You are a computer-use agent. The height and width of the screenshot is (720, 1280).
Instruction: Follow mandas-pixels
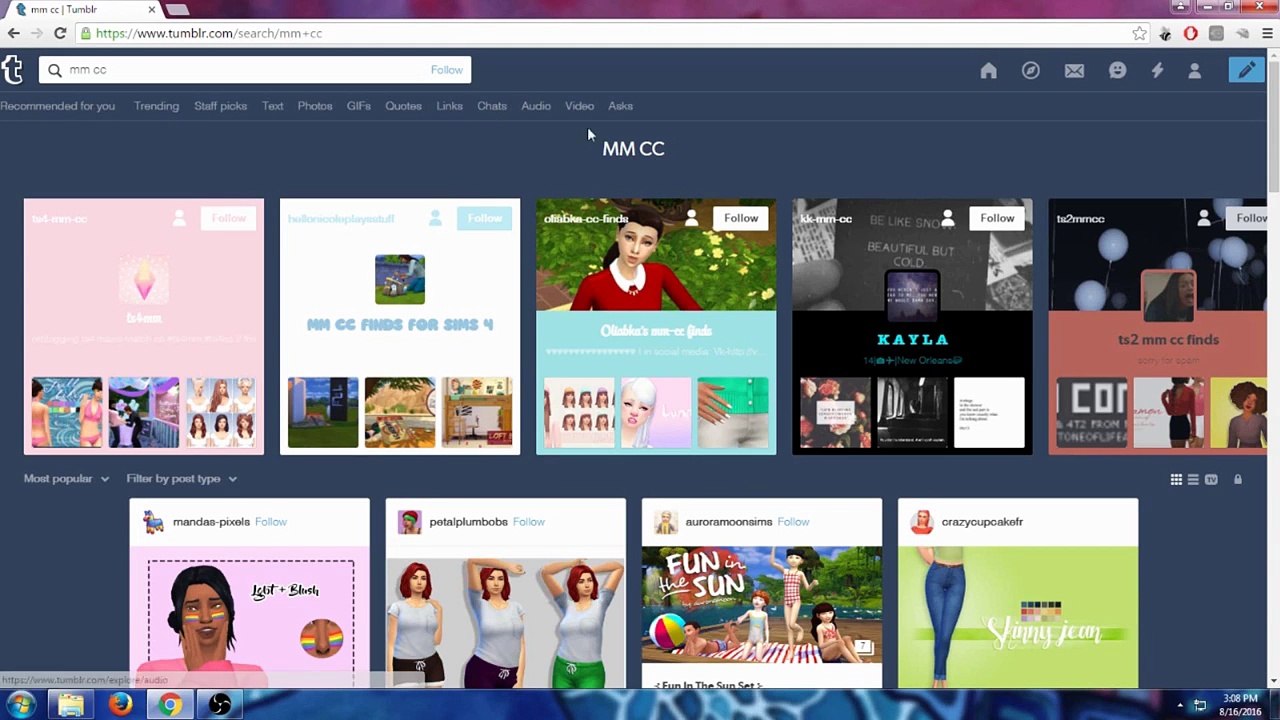270,522
